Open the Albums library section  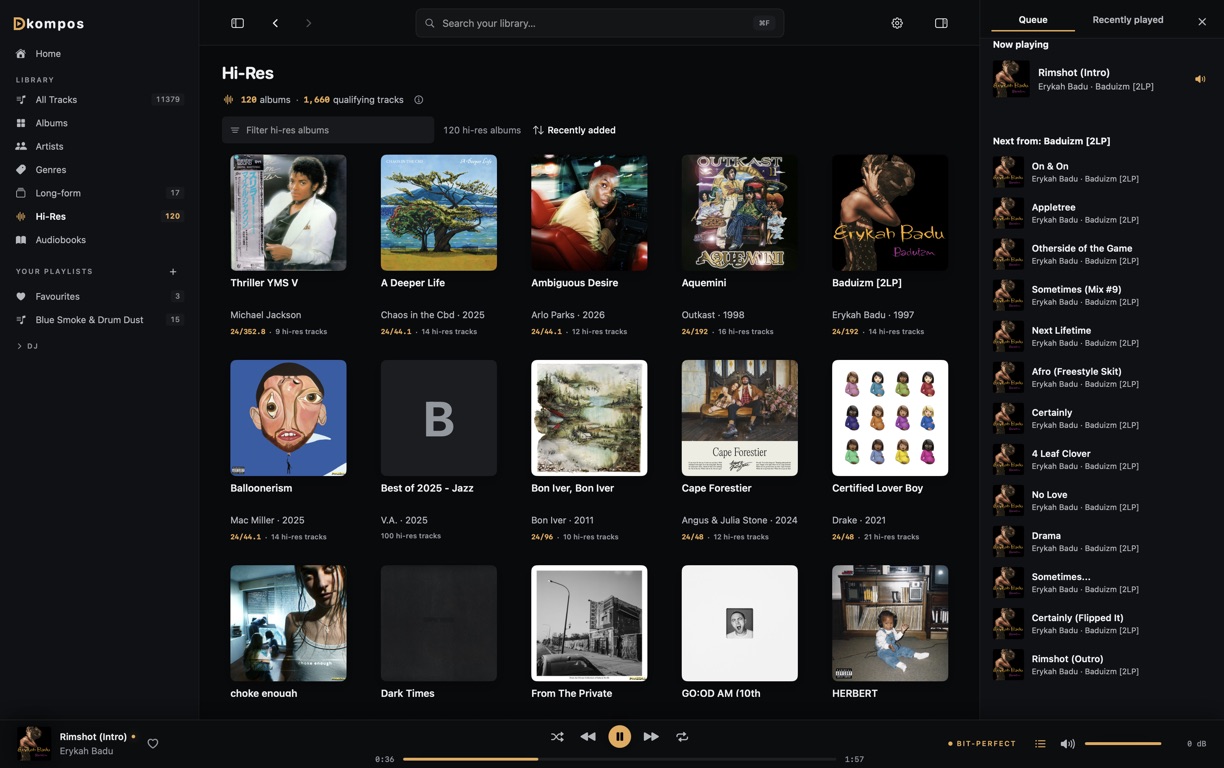99,123
